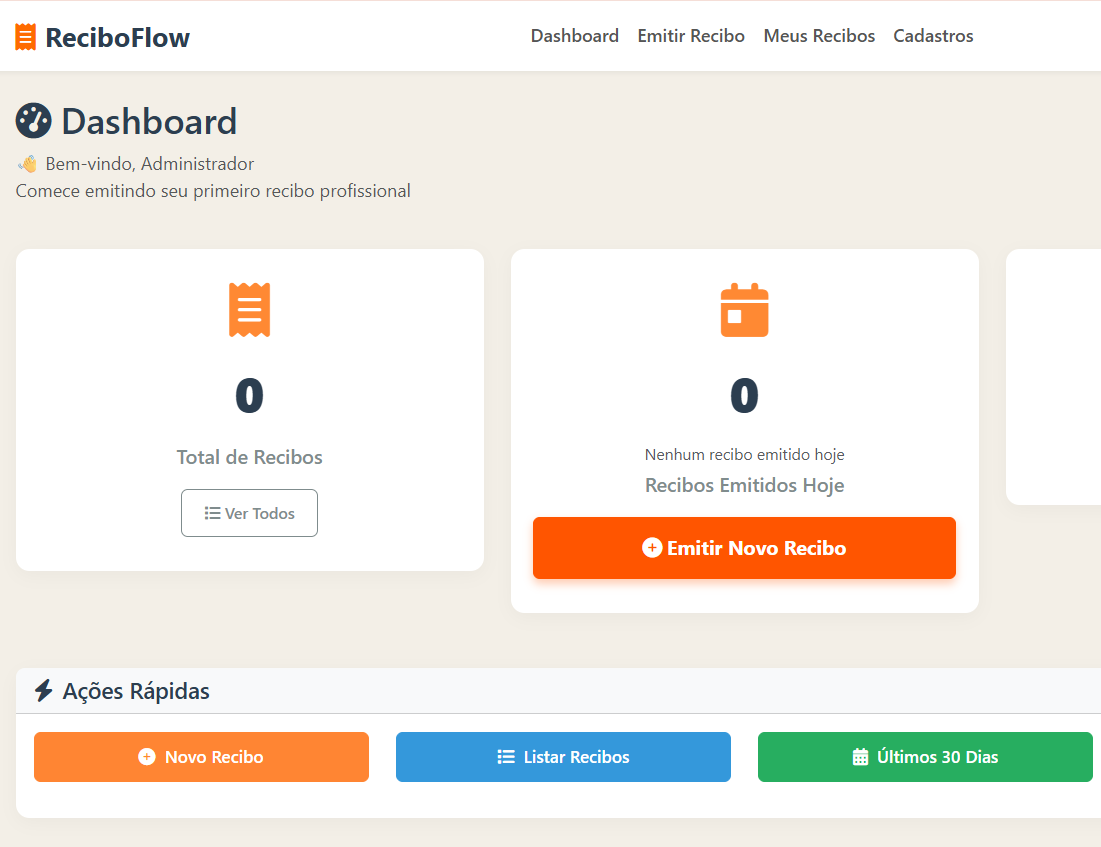Click the calendar icon on Recibos Emitidos Hoje card
Image resolution: width=1101 pixels, height=847 pixels.
pyautogui.click(x=744, y=309)
